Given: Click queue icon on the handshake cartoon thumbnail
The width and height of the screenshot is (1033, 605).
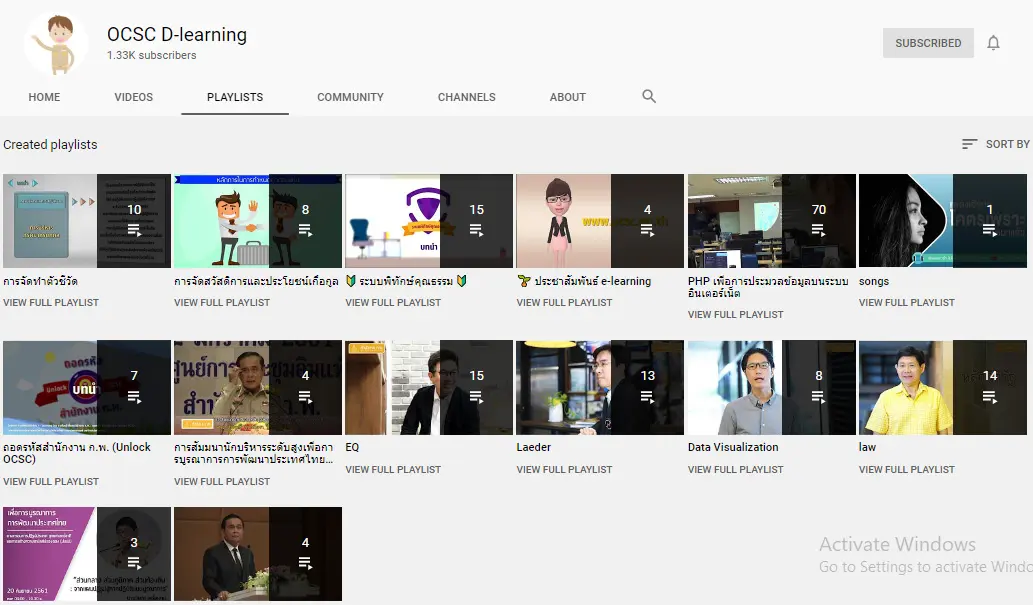Looking at the screenshot, I should pyautogui.click(x=305, y=230).
